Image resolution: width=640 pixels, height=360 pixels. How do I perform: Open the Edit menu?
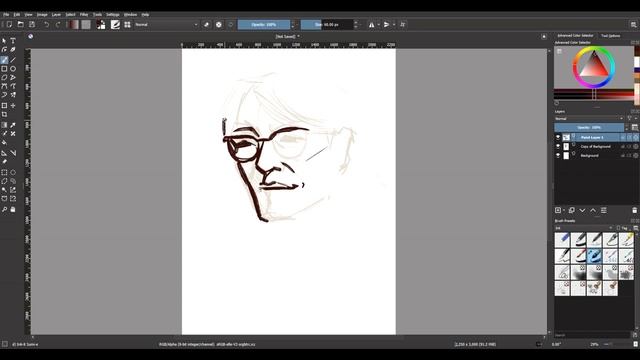point(17,15)
